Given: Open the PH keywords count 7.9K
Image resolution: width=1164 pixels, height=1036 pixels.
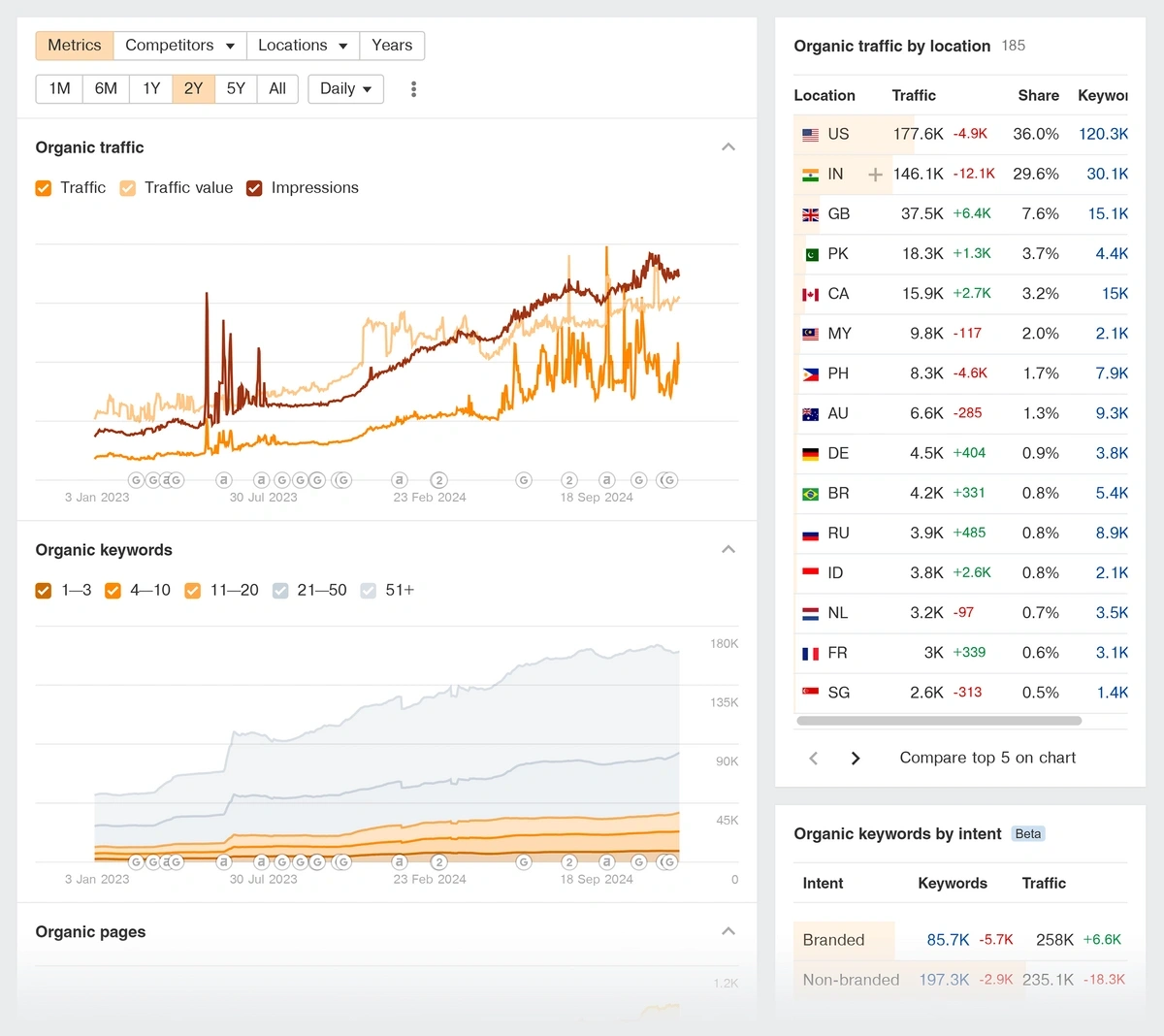Looking at the screenshot, I should 1112,373.
